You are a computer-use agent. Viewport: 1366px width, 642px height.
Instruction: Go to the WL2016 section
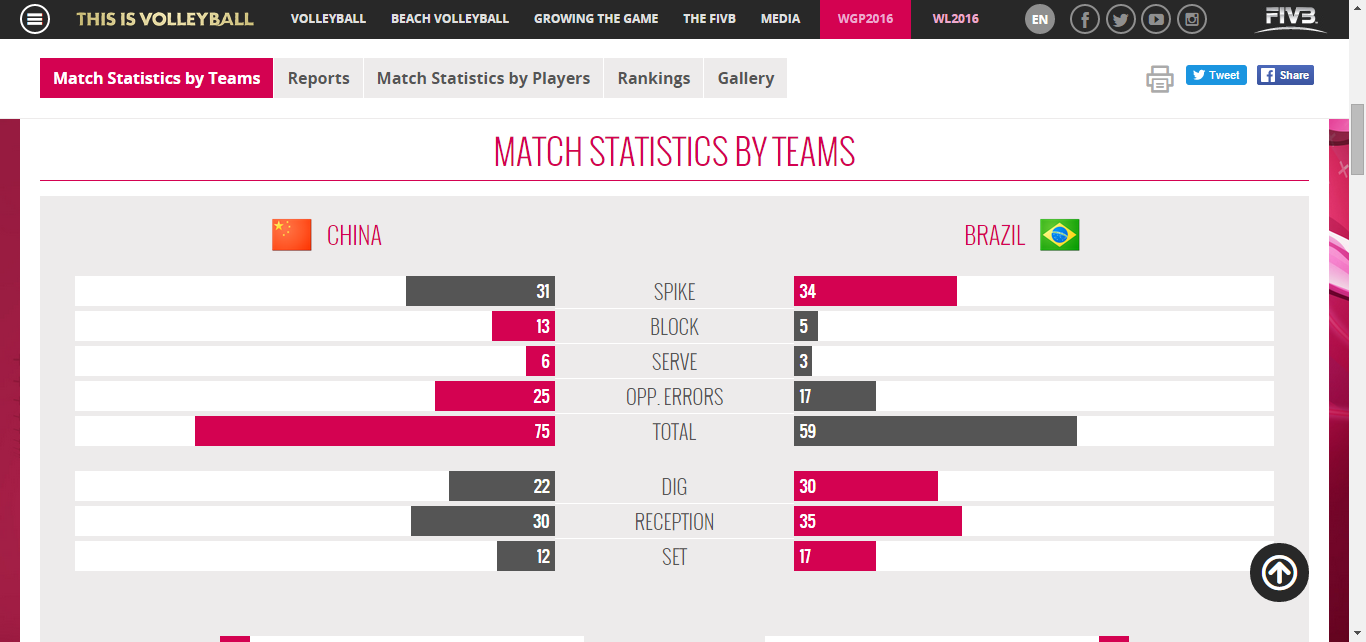(955, 19)
